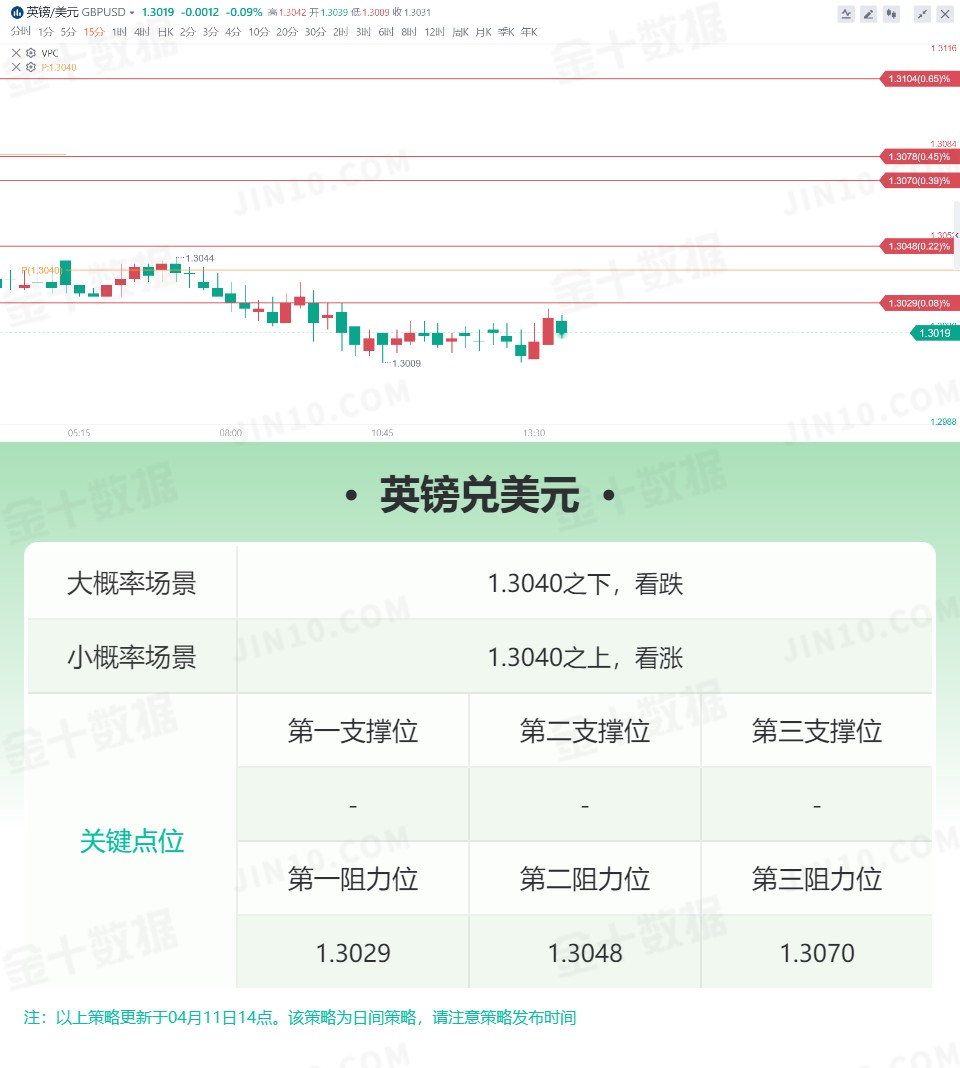Click the 1.3070(0.39%) level tag
Viewport: 960px width, 1068px height.
click(x=918, y=181)
